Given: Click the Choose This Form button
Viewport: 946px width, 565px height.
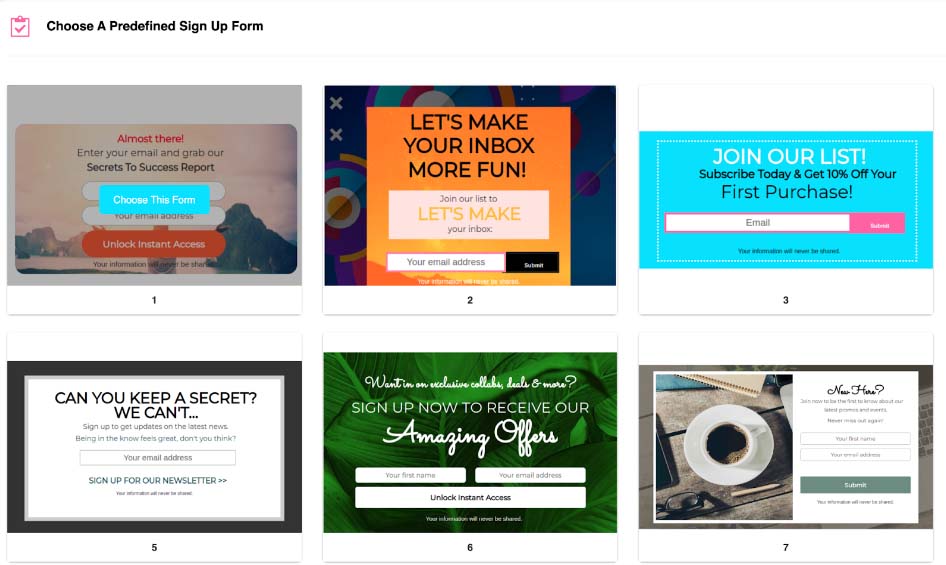Looking at the screenshot, I should pyautogui.click(x=154, y=200).
